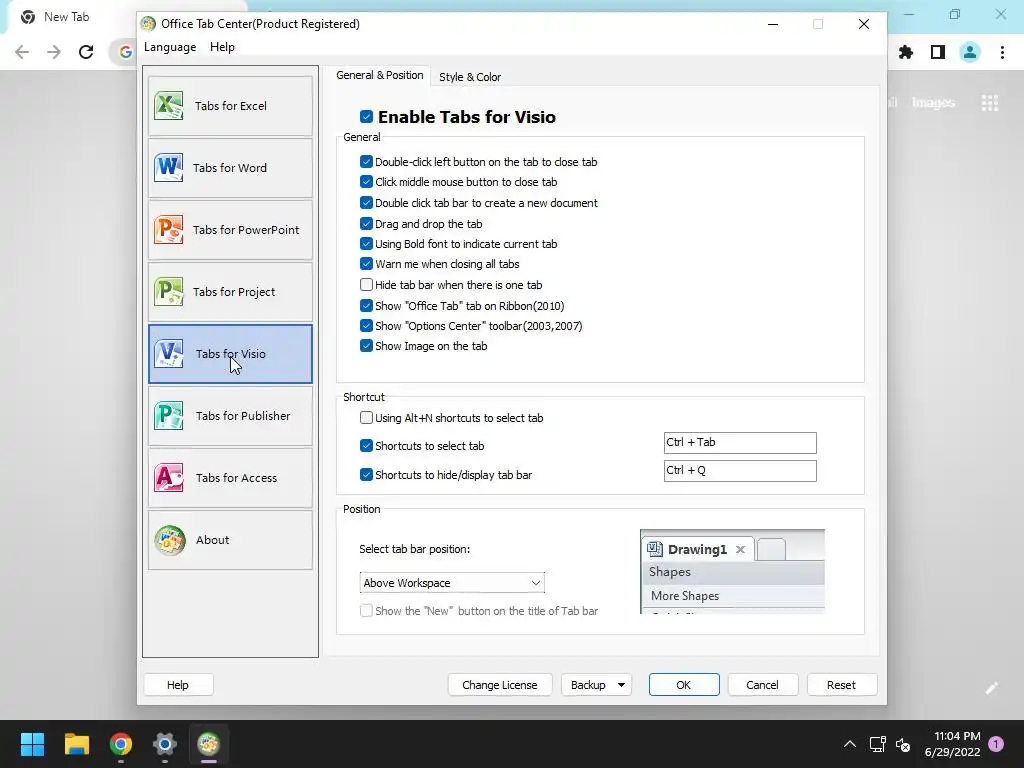
Task: Open the taskbar clock and date
Action: [952, 744]
